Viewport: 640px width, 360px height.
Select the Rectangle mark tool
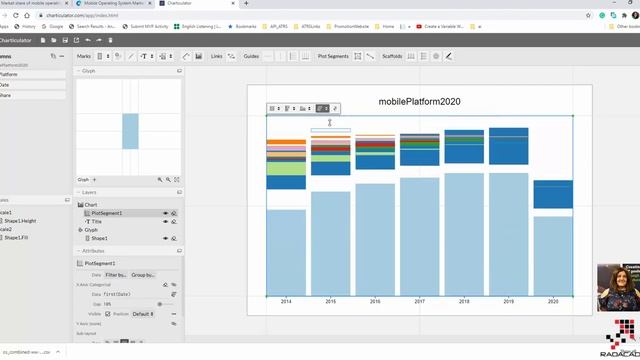pyautogui.click(x=100, y=56)
